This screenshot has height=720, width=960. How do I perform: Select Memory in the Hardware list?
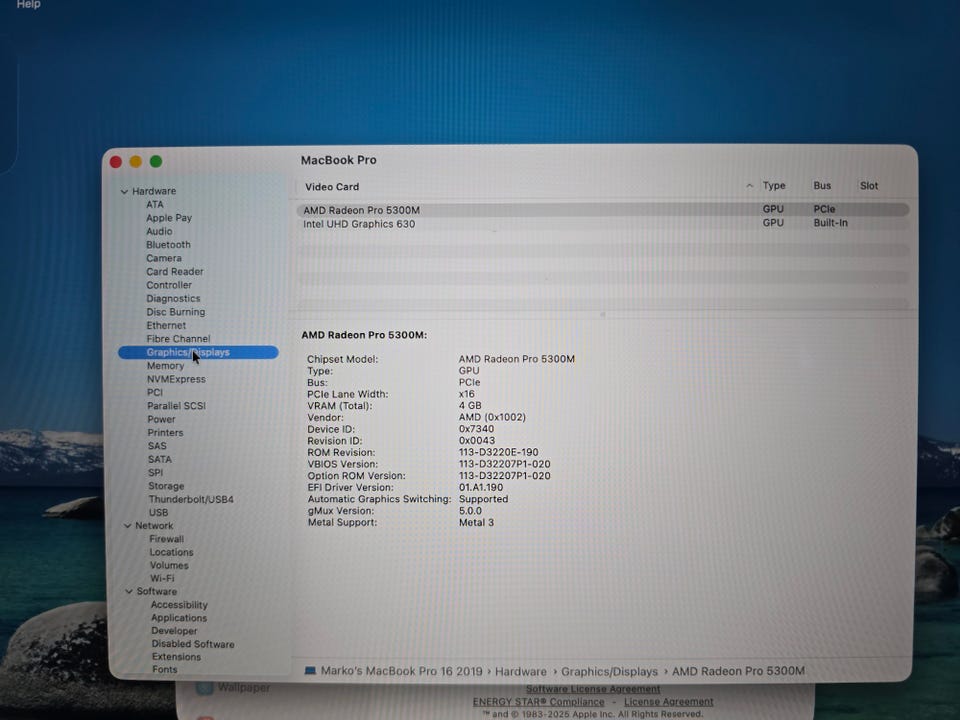(x=165, y=366)
